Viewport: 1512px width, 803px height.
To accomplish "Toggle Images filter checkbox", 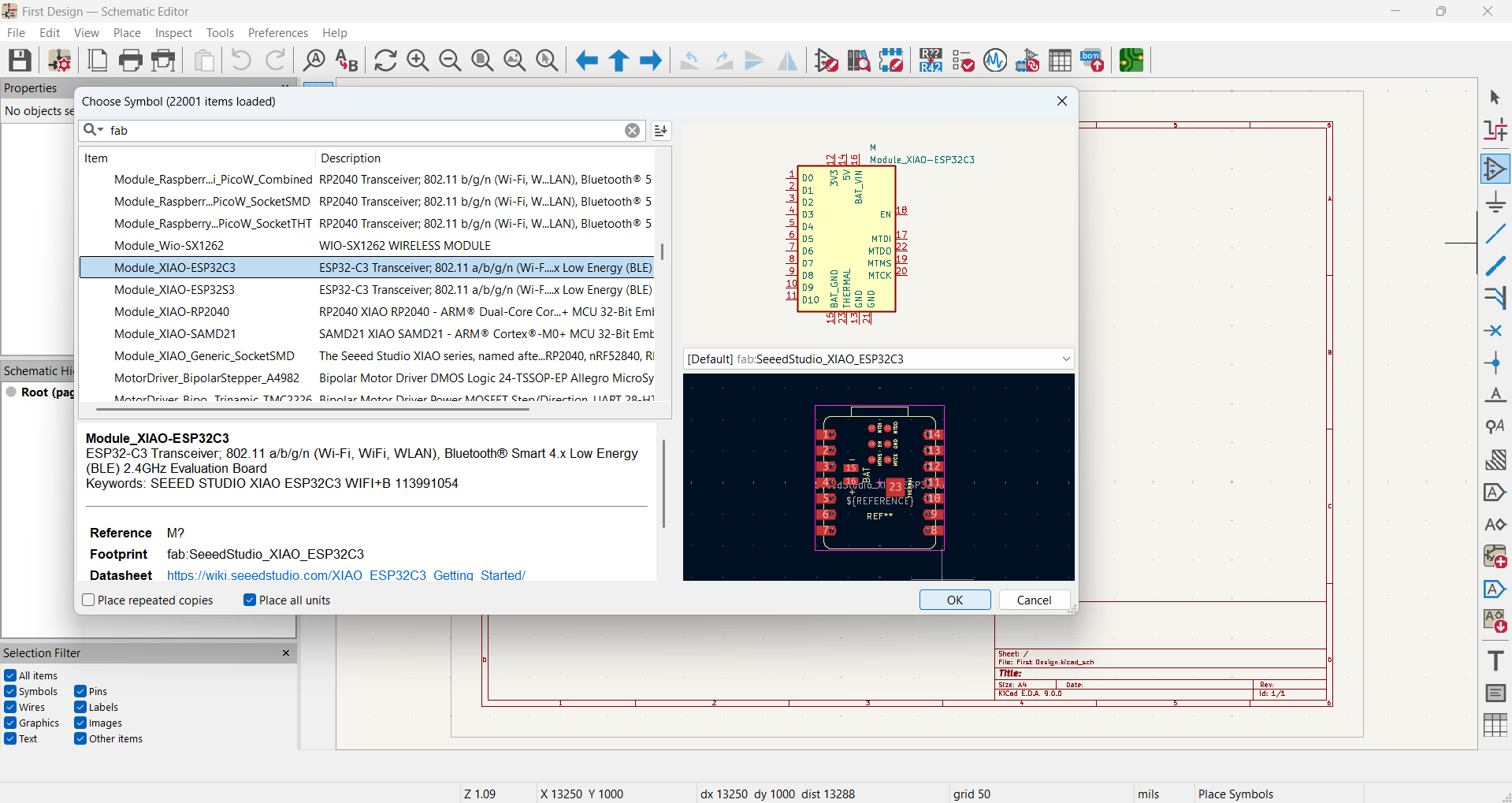I will coord(80,723).
